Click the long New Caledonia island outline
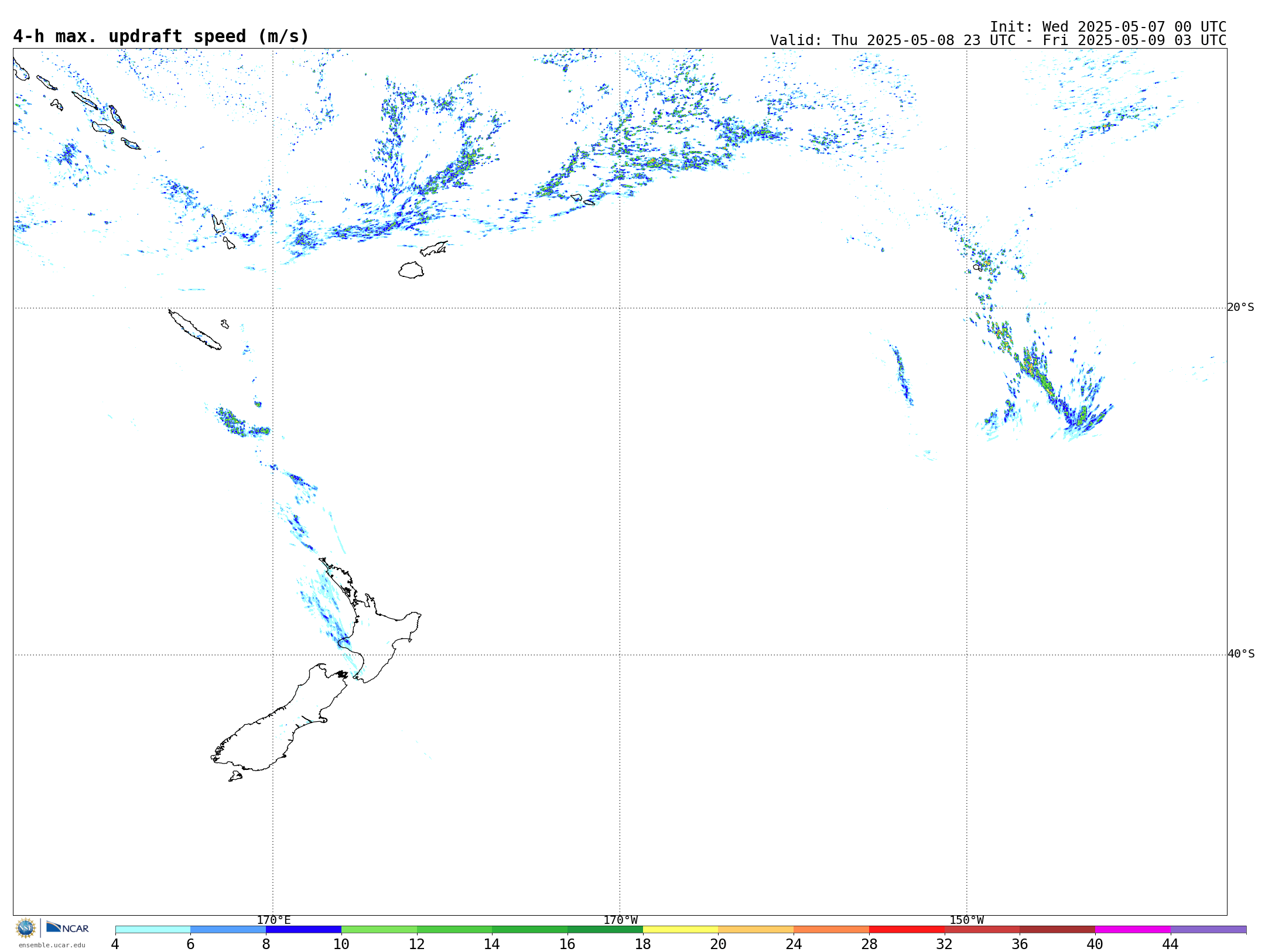The height and width of the screenshot is (952, 1265). coord(194,330)
